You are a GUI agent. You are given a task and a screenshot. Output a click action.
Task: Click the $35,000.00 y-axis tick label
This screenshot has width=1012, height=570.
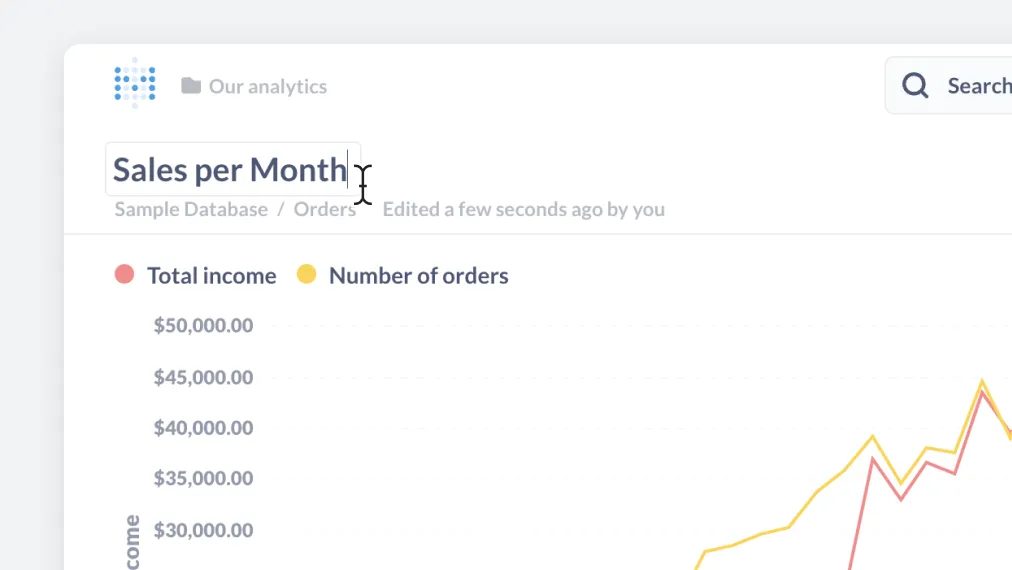[x=203, y=478]
